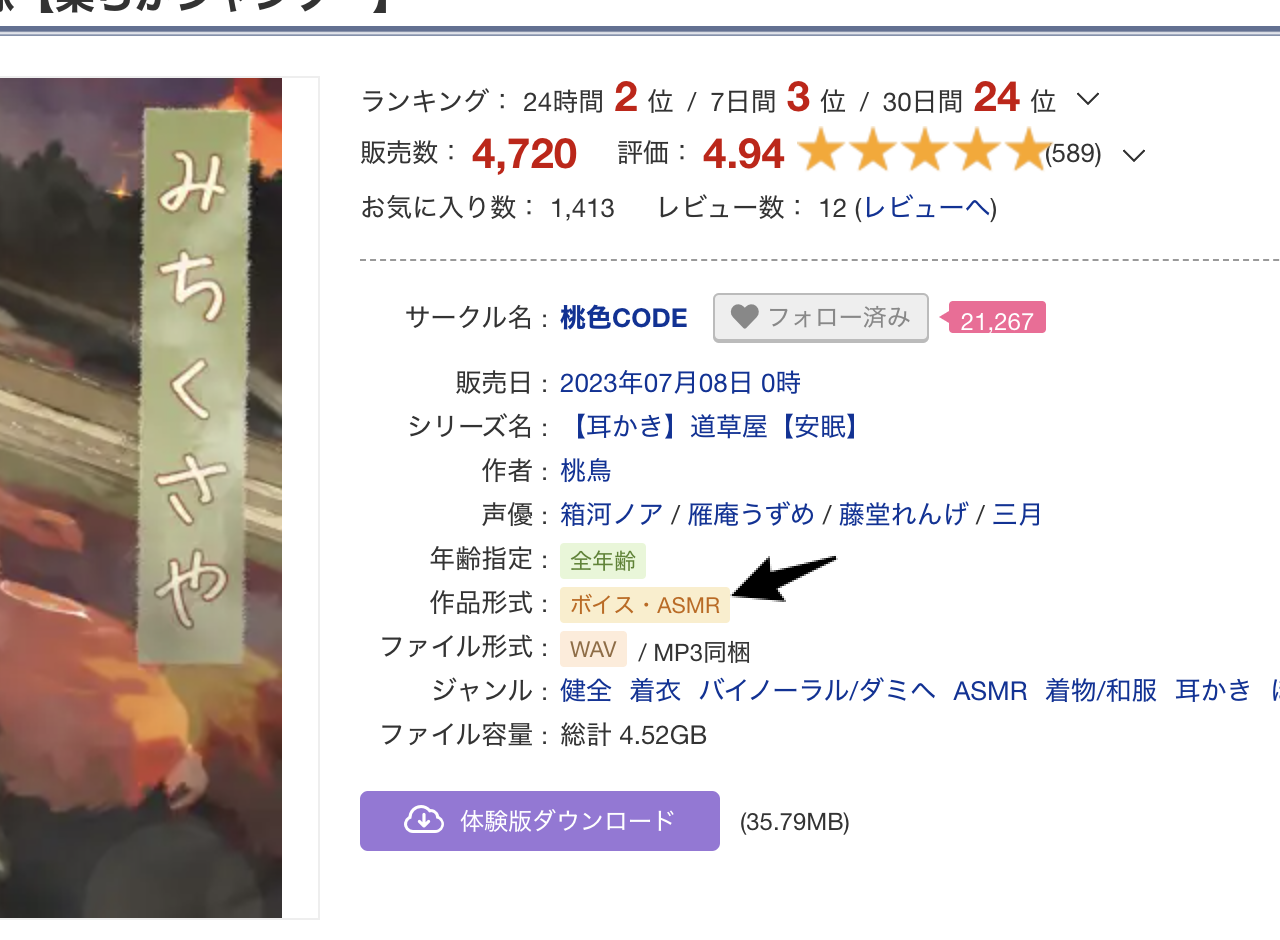Click the WAV file format tag

(x=593, y=649)
